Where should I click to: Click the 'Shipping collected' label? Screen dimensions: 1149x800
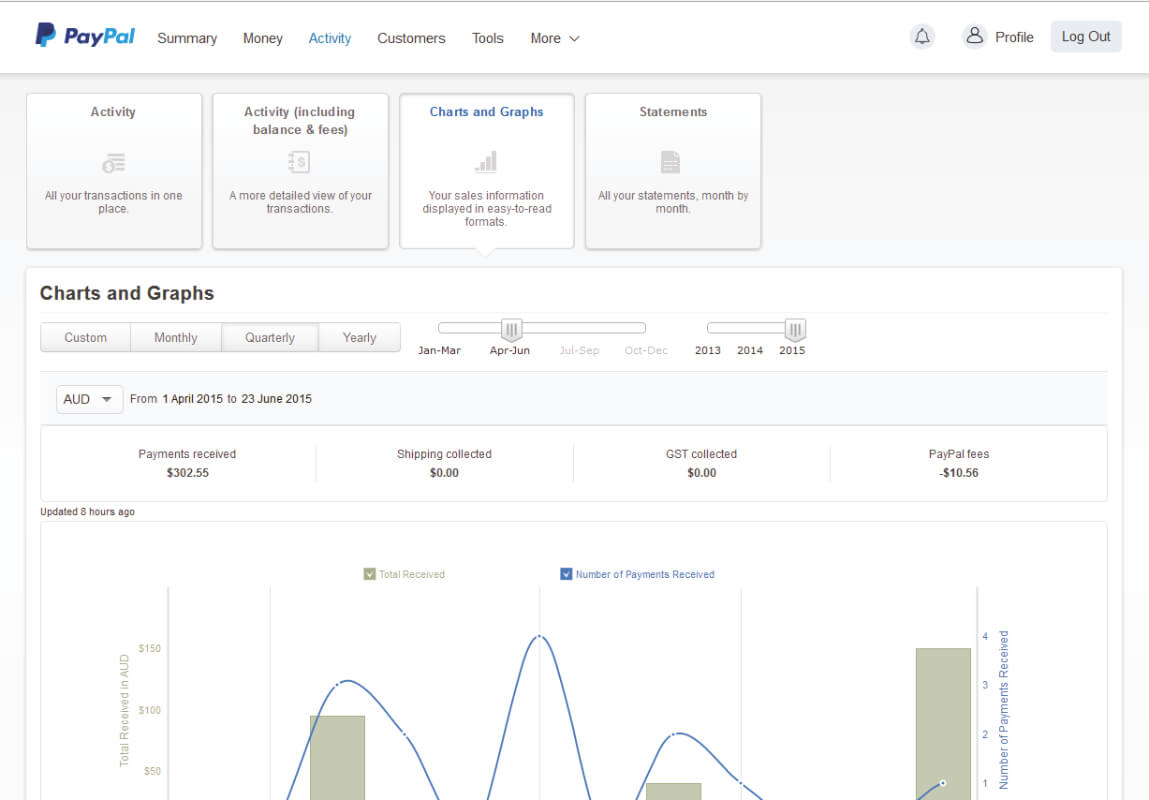coord(444,454)
